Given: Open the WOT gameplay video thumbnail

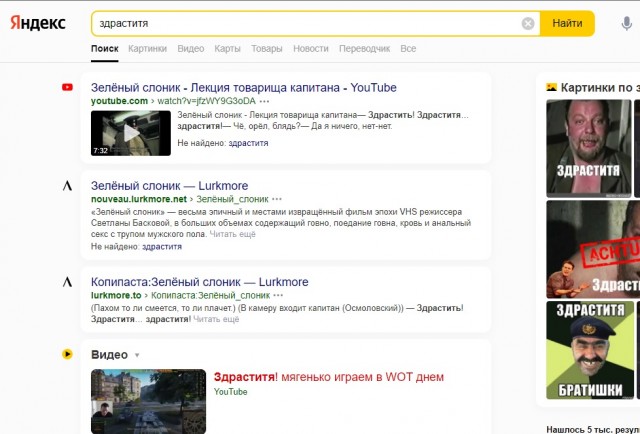Looking at the screenshot, I should point(148,401).
